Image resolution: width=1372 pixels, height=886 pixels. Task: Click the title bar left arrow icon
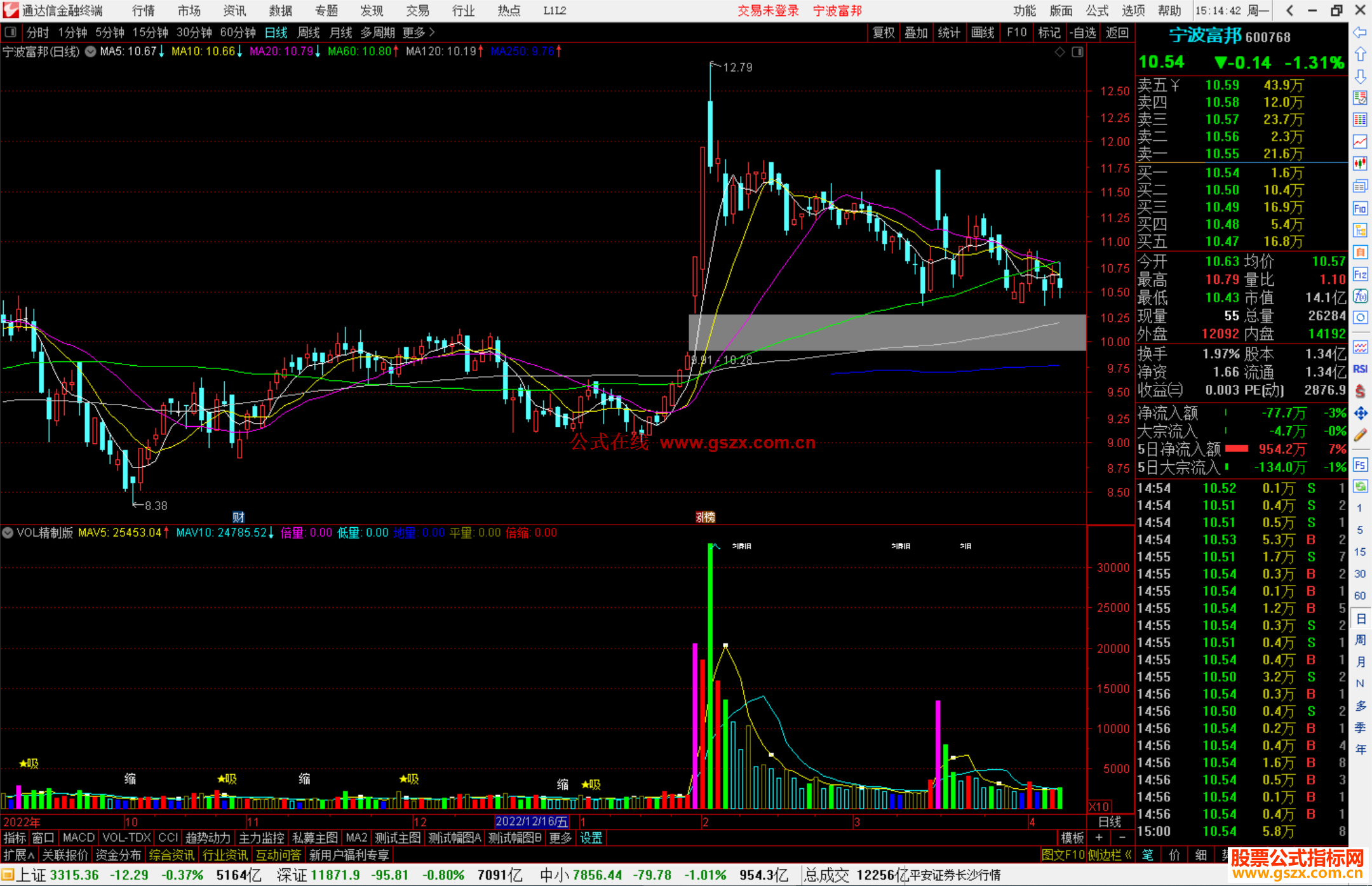click(1289, 11)
